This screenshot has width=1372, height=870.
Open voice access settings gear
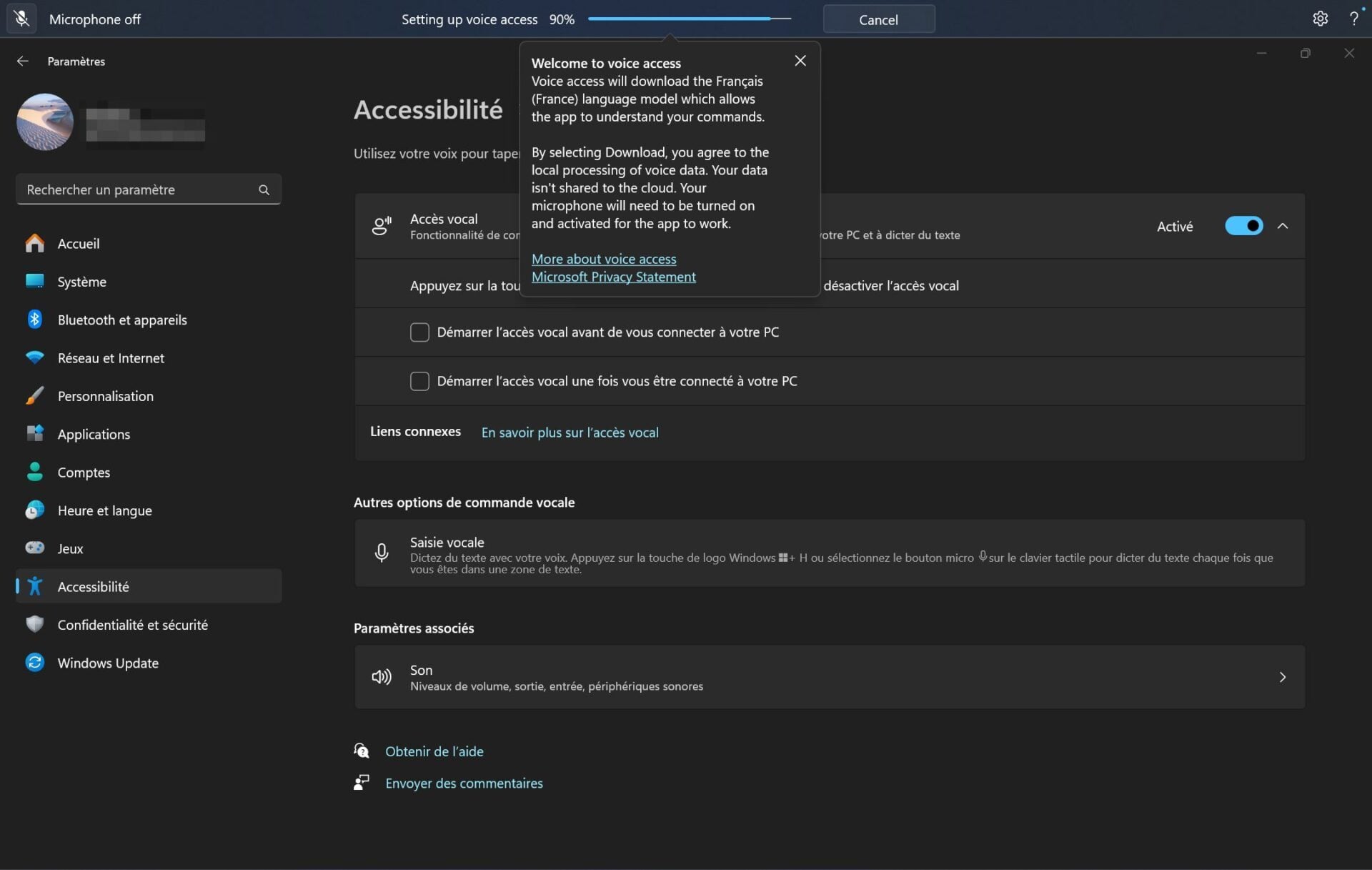point(1320,19)
